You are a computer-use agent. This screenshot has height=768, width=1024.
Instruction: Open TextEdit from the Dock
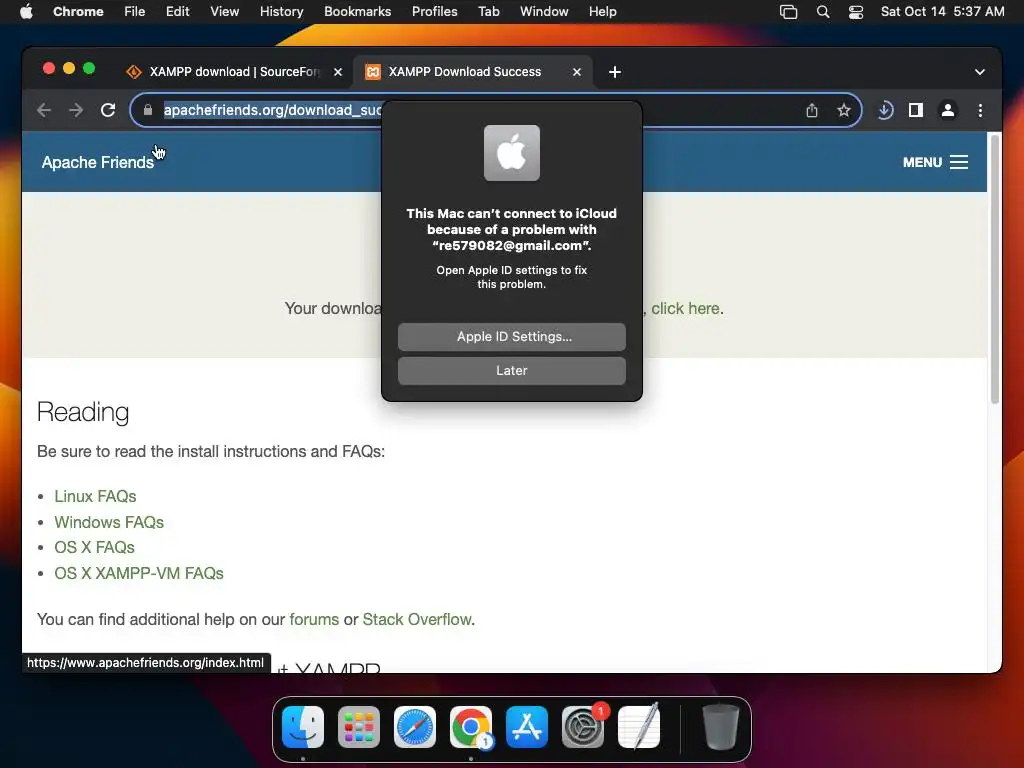tap(639, 727)
